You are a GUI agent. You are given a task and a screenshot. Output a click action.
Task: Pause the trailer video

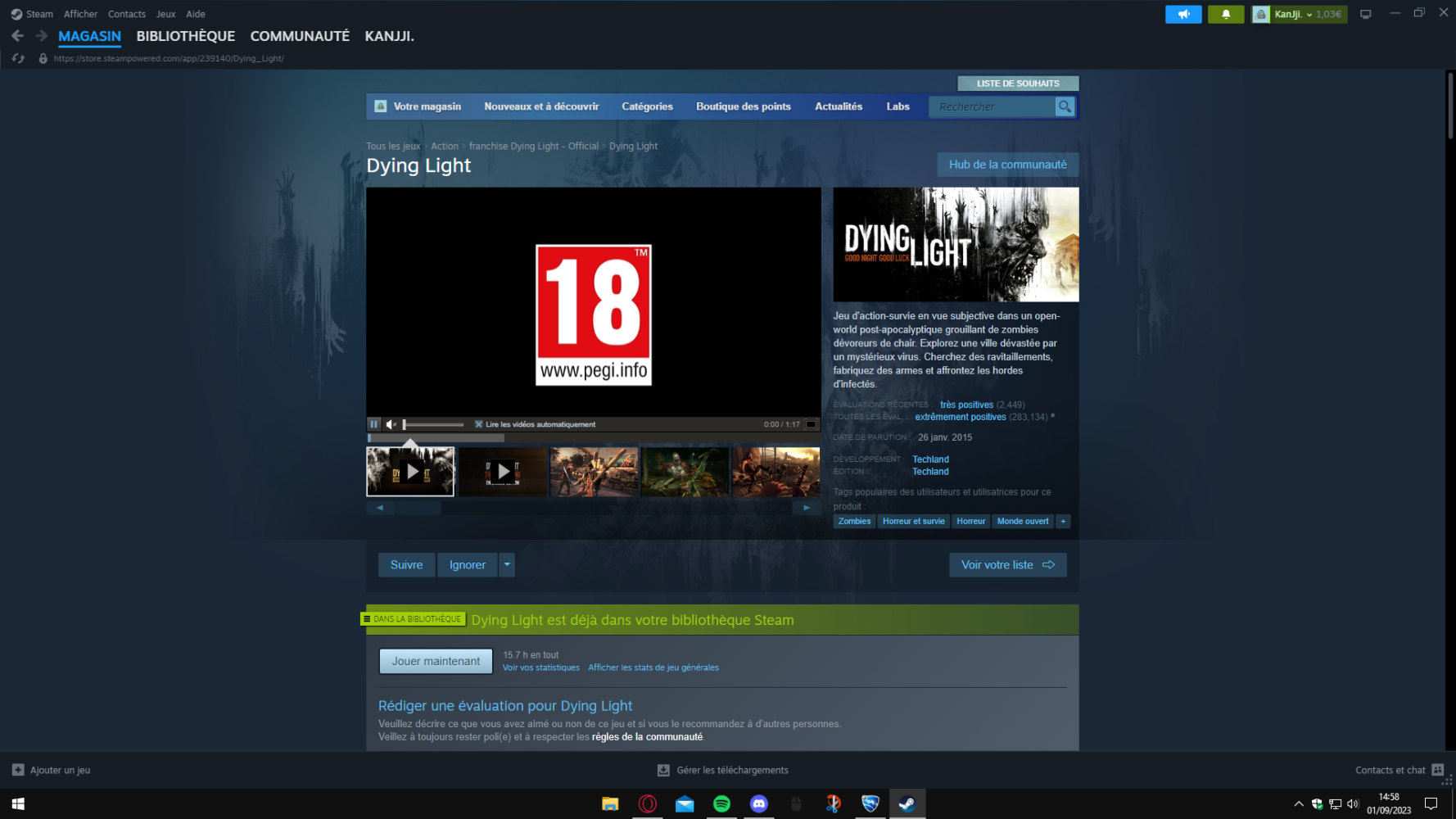click(x=373, y=424)
